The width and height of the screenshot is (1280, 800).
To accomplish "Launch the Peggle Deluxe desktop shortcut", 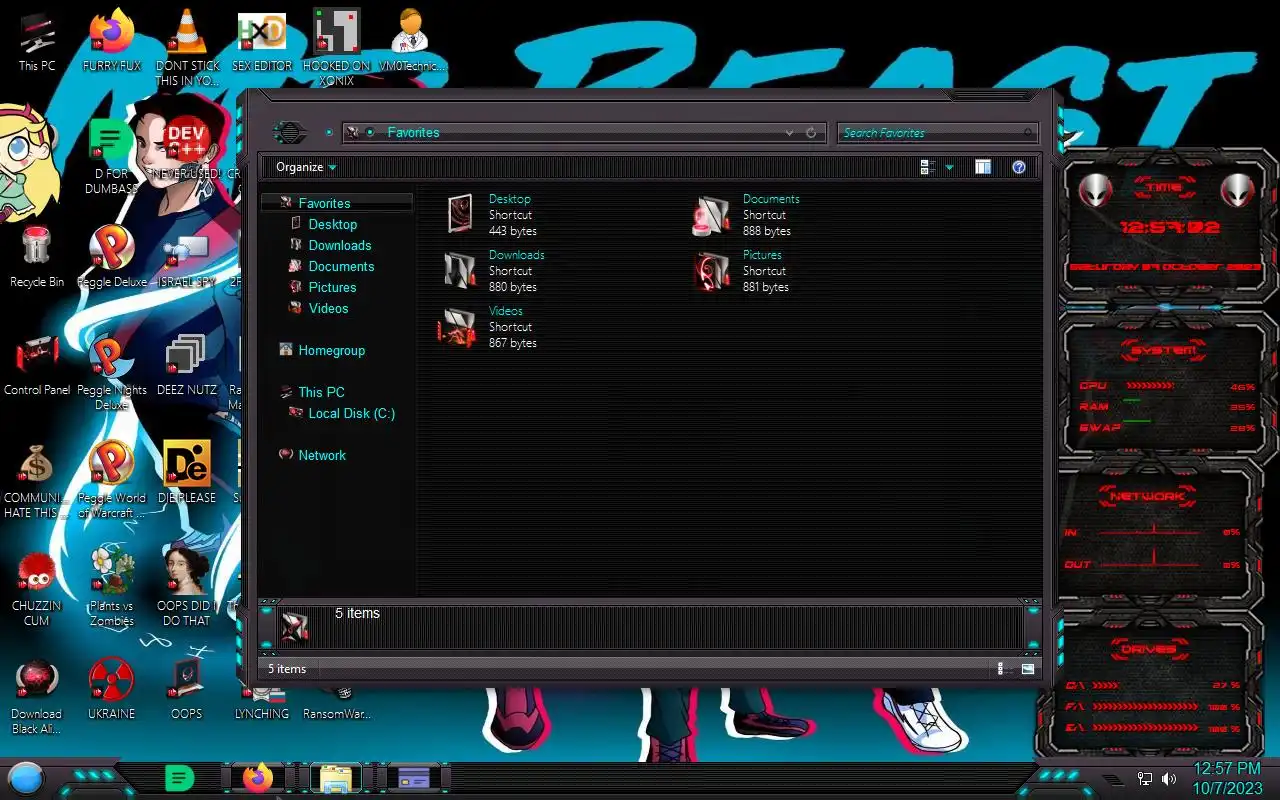I will coord(111,257).
